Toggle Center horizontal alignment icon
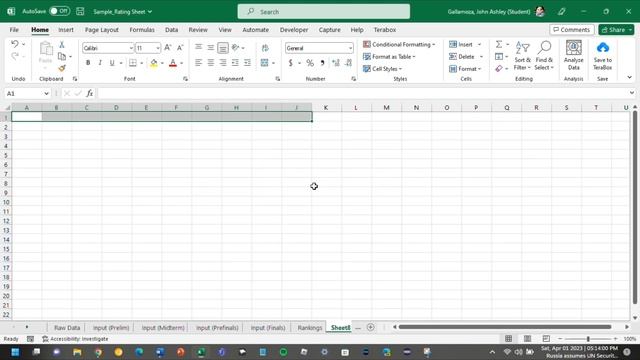640x360 pixels. (211, 63)
